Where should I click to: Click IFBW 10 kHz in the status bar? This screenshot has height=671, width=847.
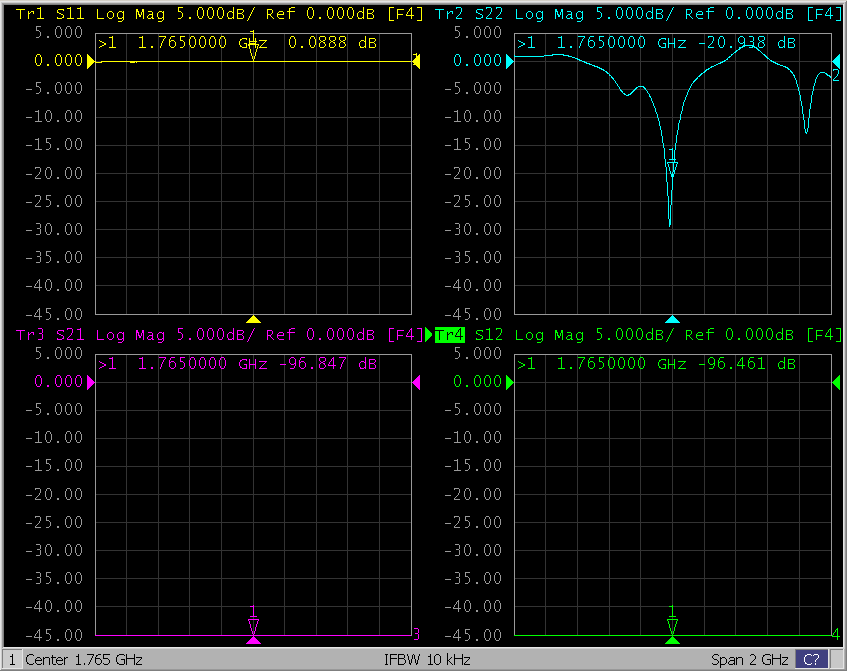click(x=427, y=660)
